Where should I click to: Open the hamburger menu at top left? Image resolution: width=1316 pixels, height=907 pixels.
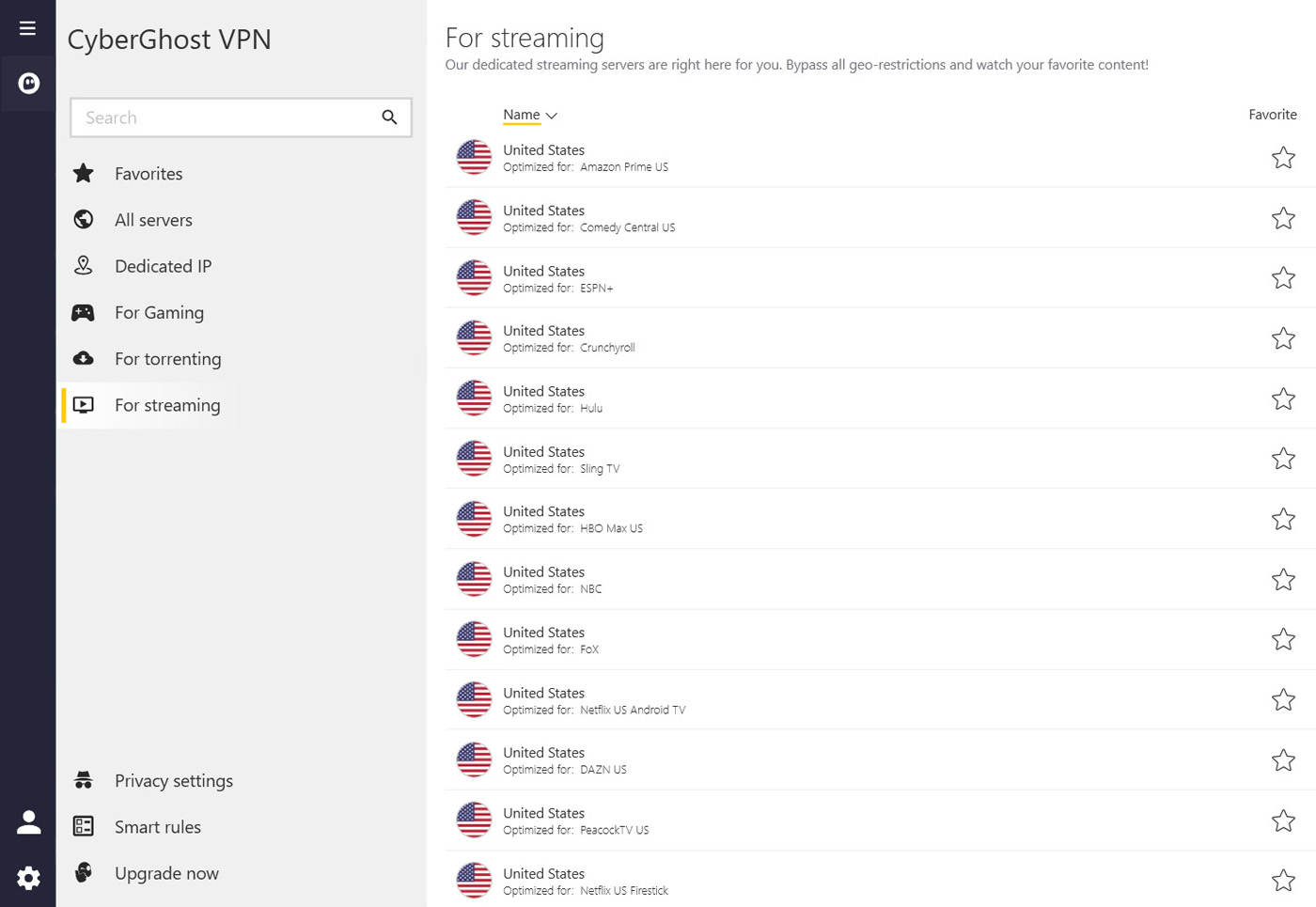point(26,26)
